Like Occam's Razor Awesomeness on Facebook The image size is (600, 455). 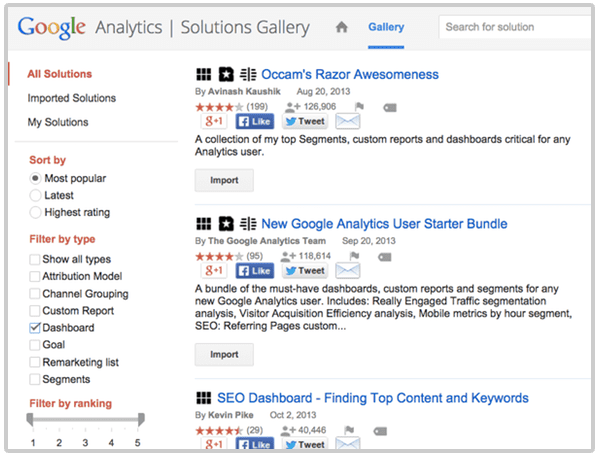click(254, 121)
